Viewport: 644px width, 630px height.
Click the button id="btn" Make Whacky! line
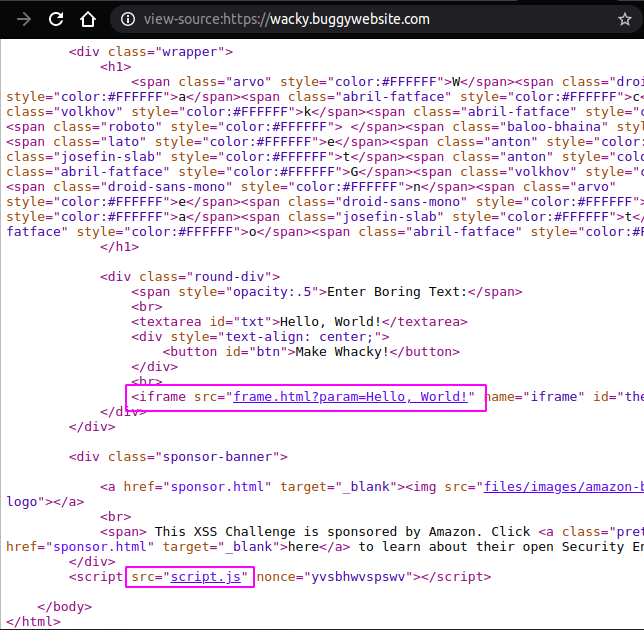(311, 352)
